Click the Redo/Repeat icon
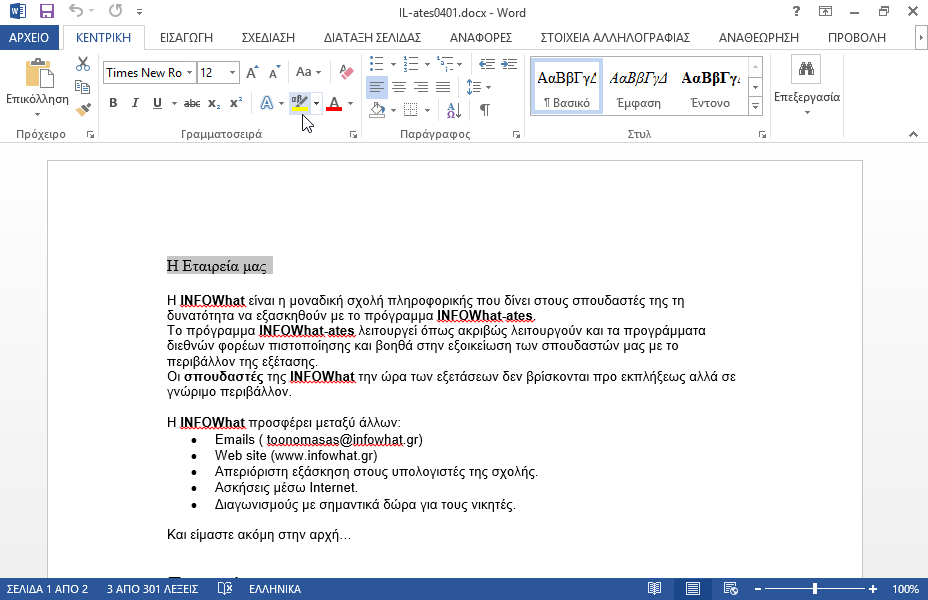This screenshot has height=600, width=928. point(115,11)
